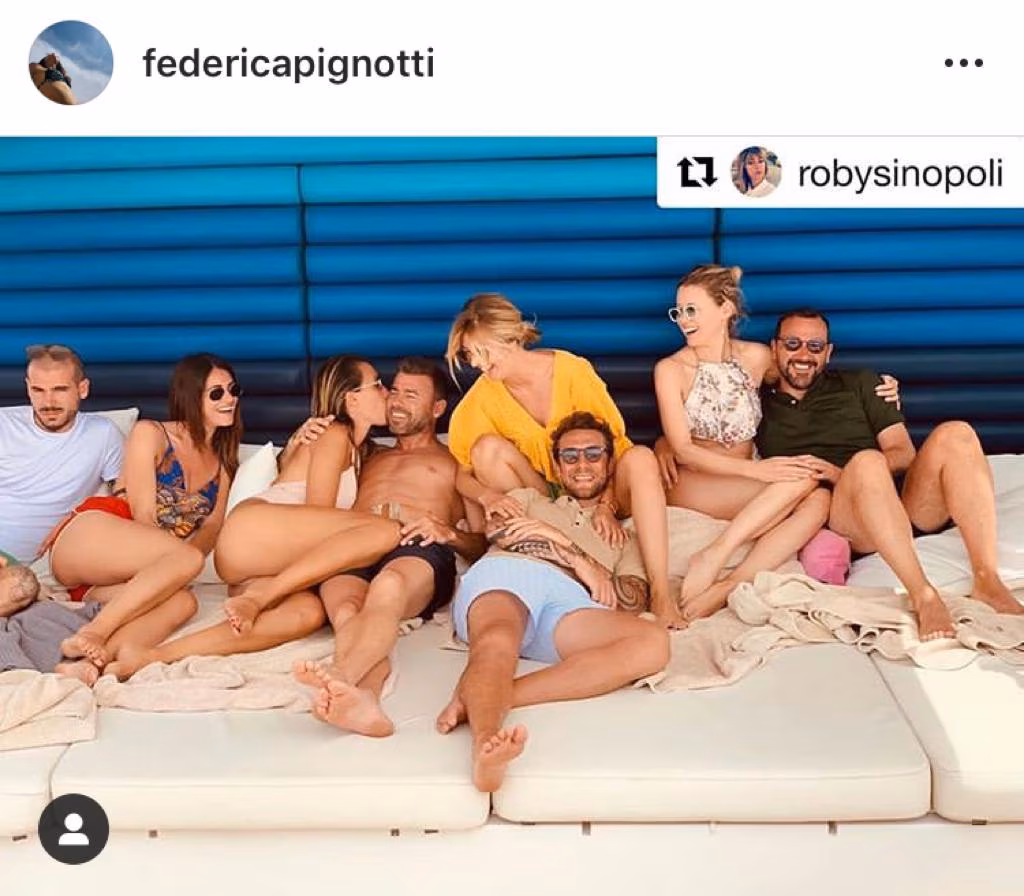Open the federicapignotti username link
The image size is (1024, 896).
[x=288, y=65]
